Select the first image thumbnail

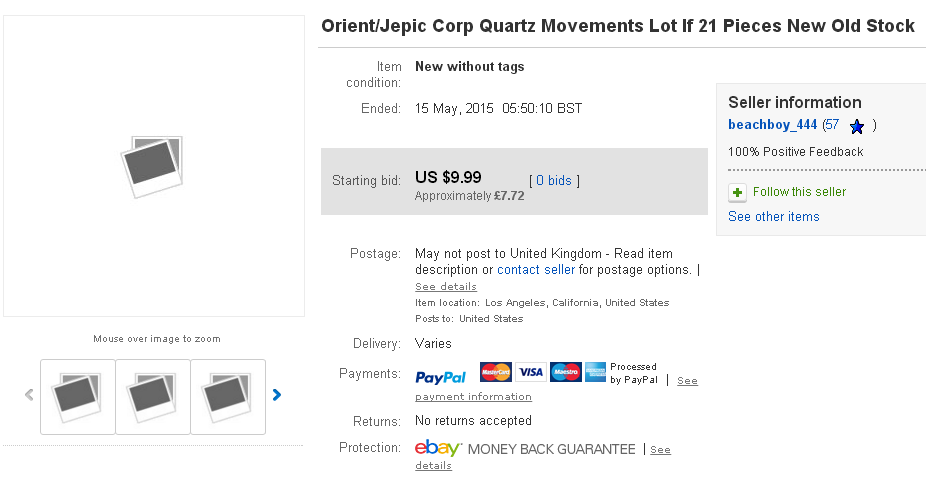click(x=78, y=396)
